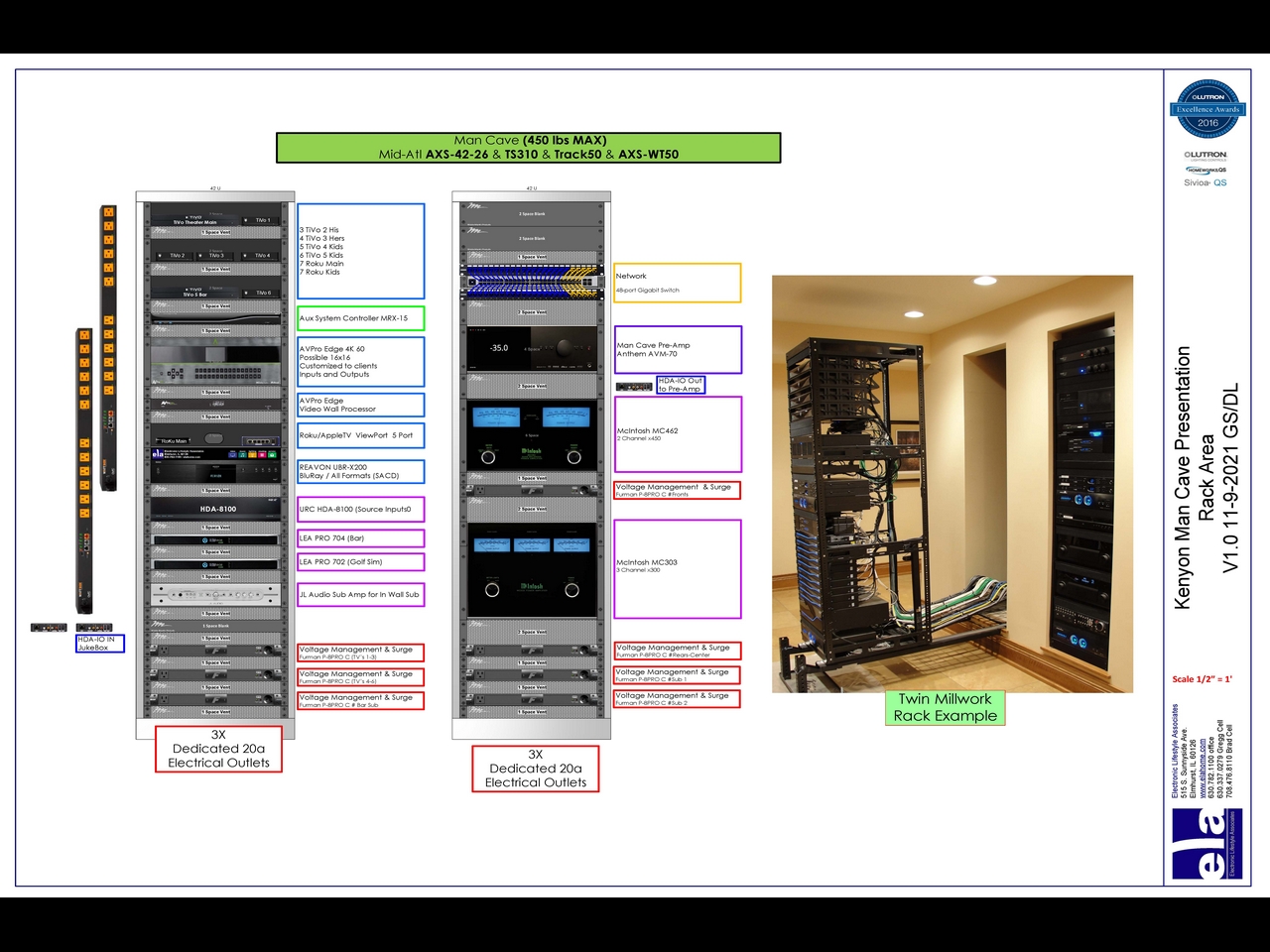Select the Network 48-port Gigabit Switch label
The width and height of the screenshot is (1270, 952).
point(678,283)
